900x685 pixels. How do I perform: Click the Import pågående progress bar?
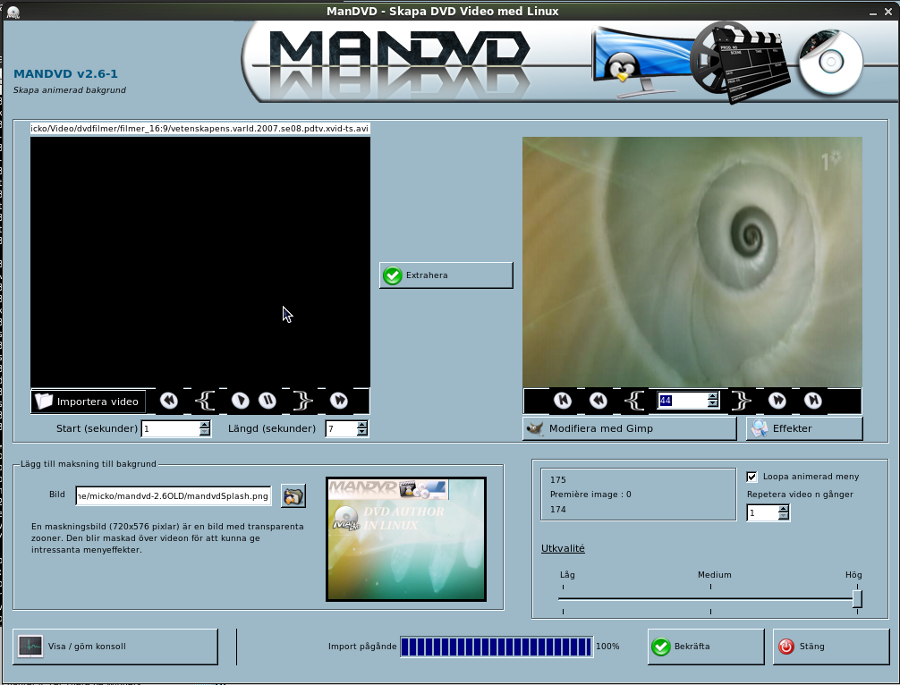coord(496,647)
